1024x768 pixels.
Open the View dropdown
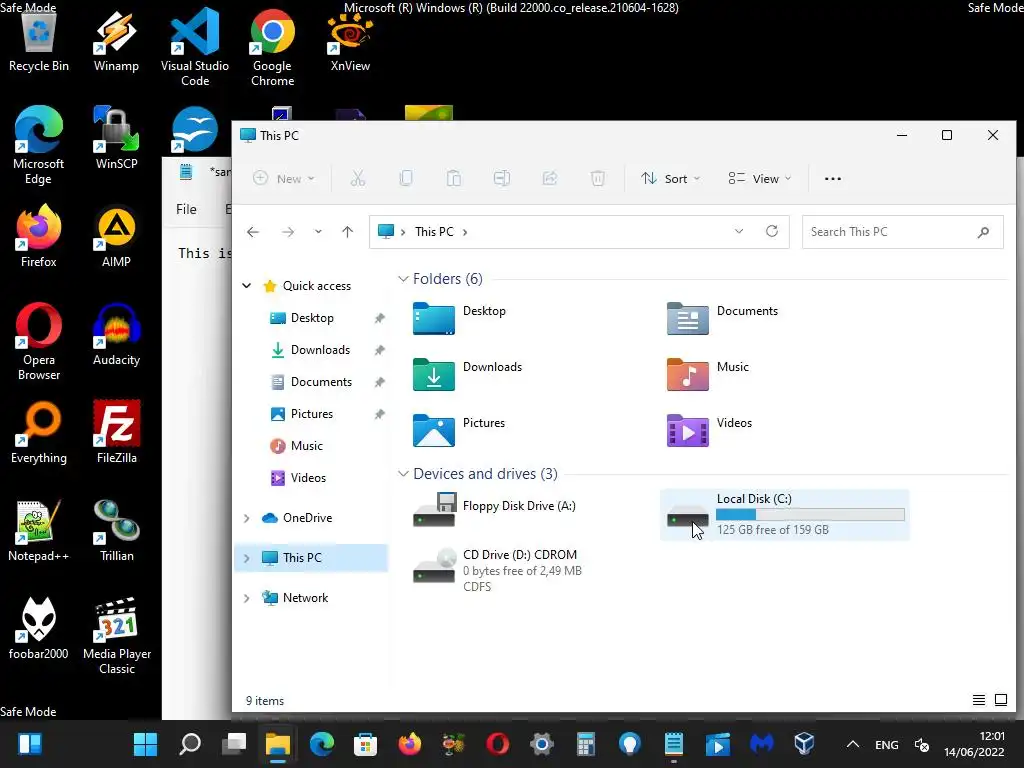(x=760, y=178)
